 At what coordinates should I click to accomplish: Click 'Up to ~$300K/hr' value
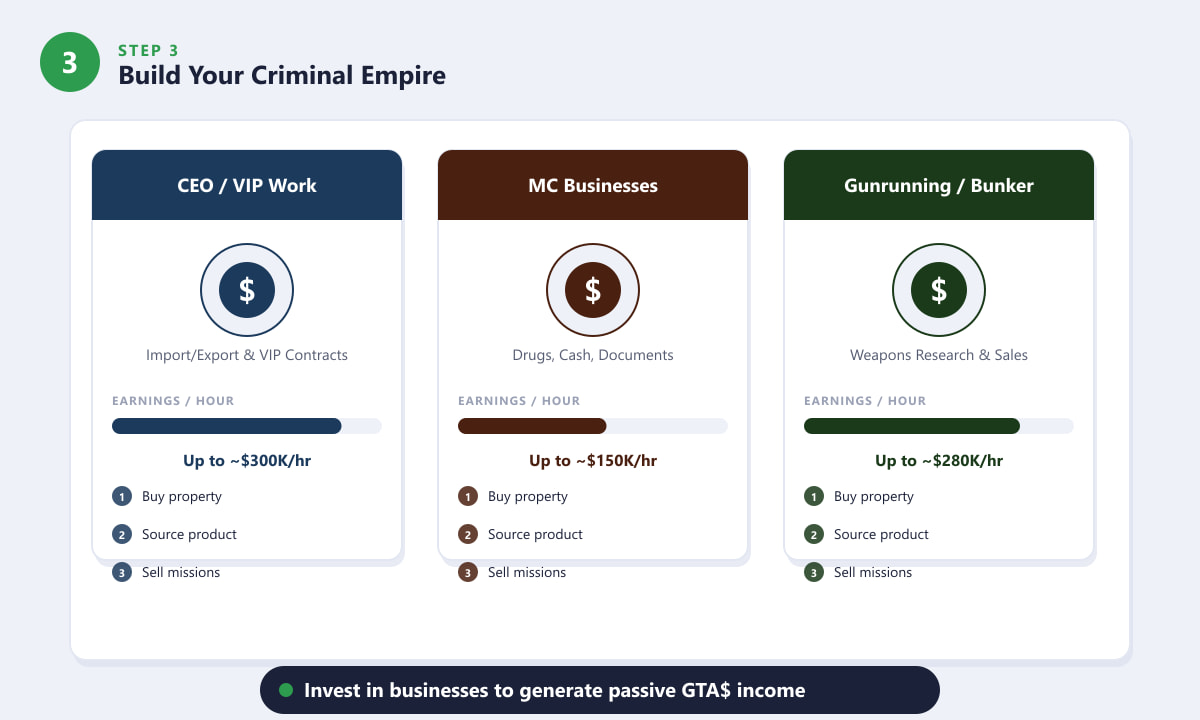[247, 461]
